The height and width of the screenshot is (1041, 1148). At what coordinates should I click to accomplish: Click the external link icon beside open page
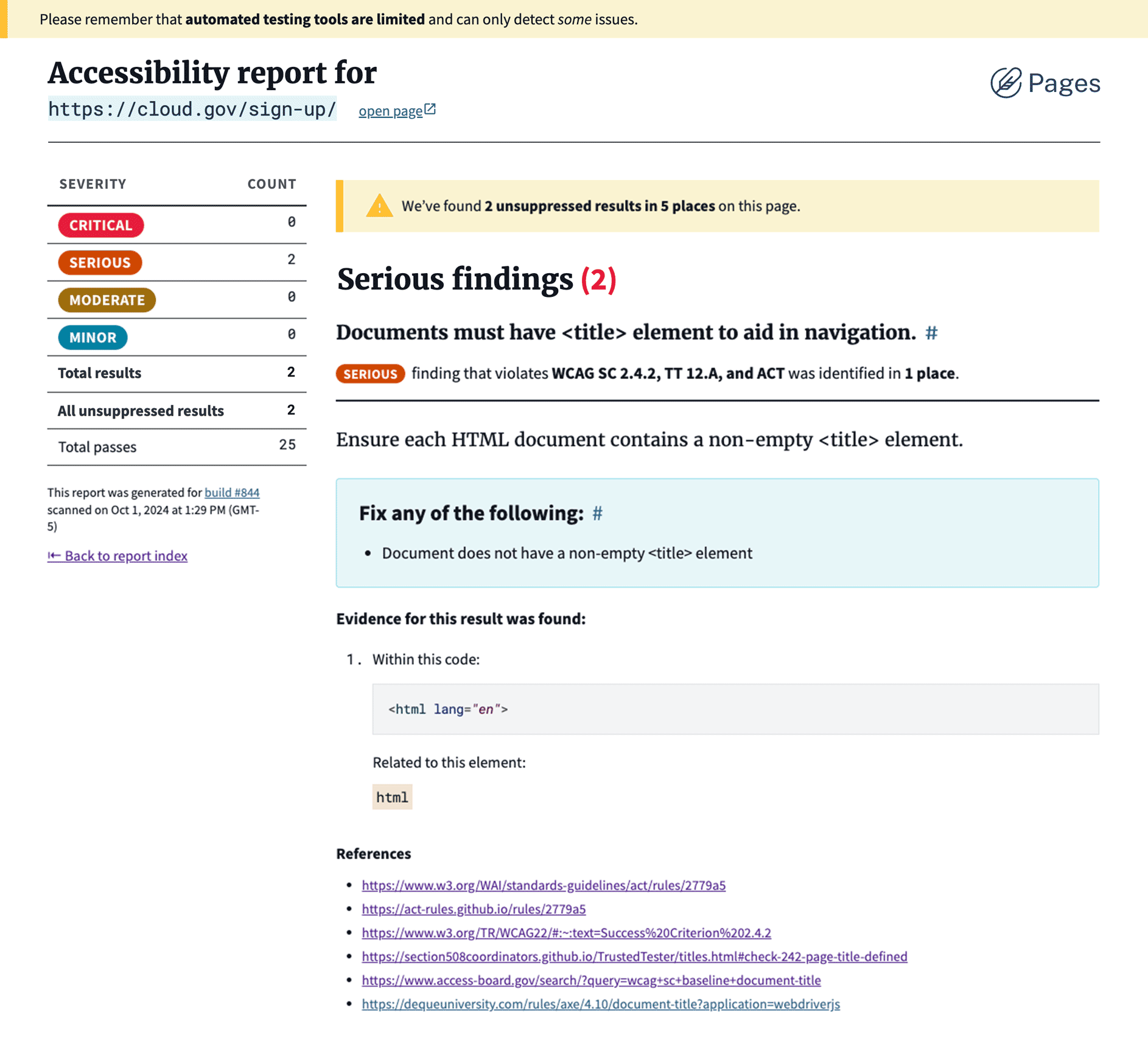430,110
